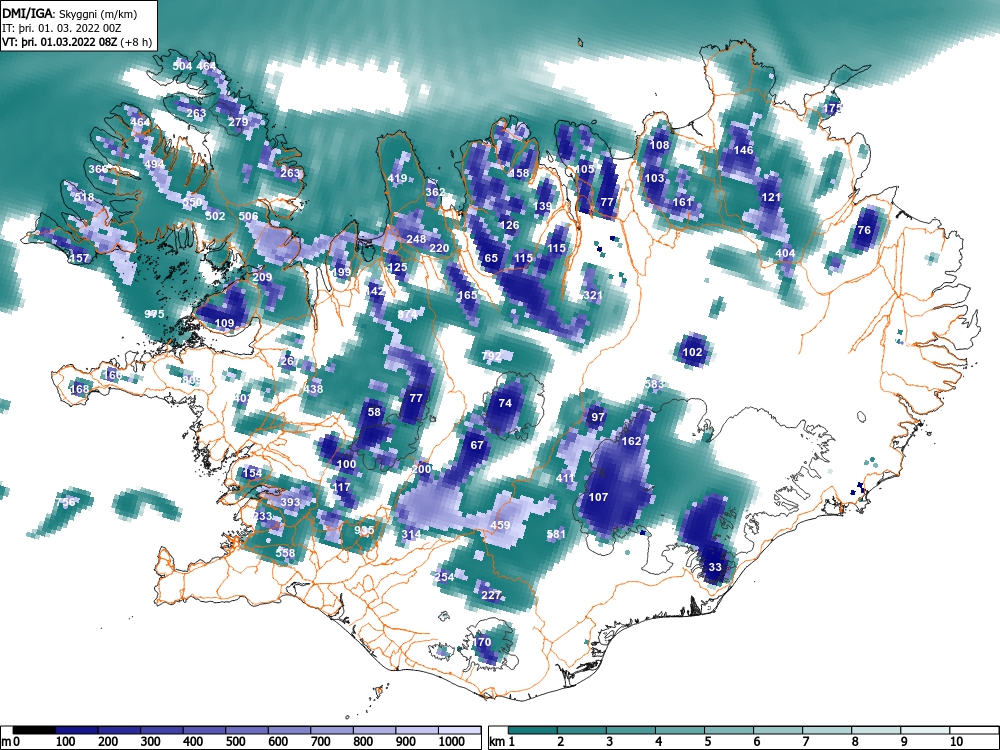Click the 935 visibility value
Viewport: 1000px width, 750px height.
[364, 530]
